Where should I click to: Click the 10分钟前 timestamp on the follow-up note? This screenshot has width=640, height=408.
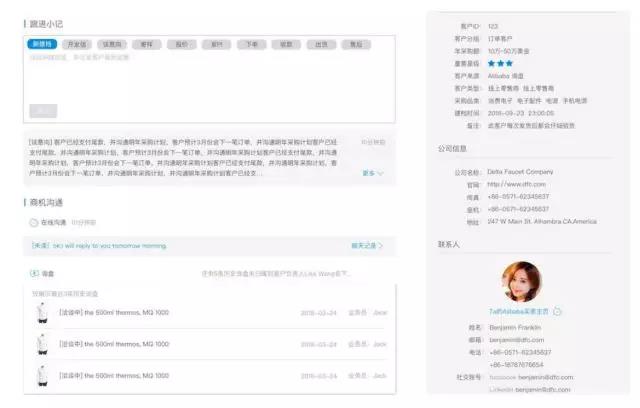373,142
